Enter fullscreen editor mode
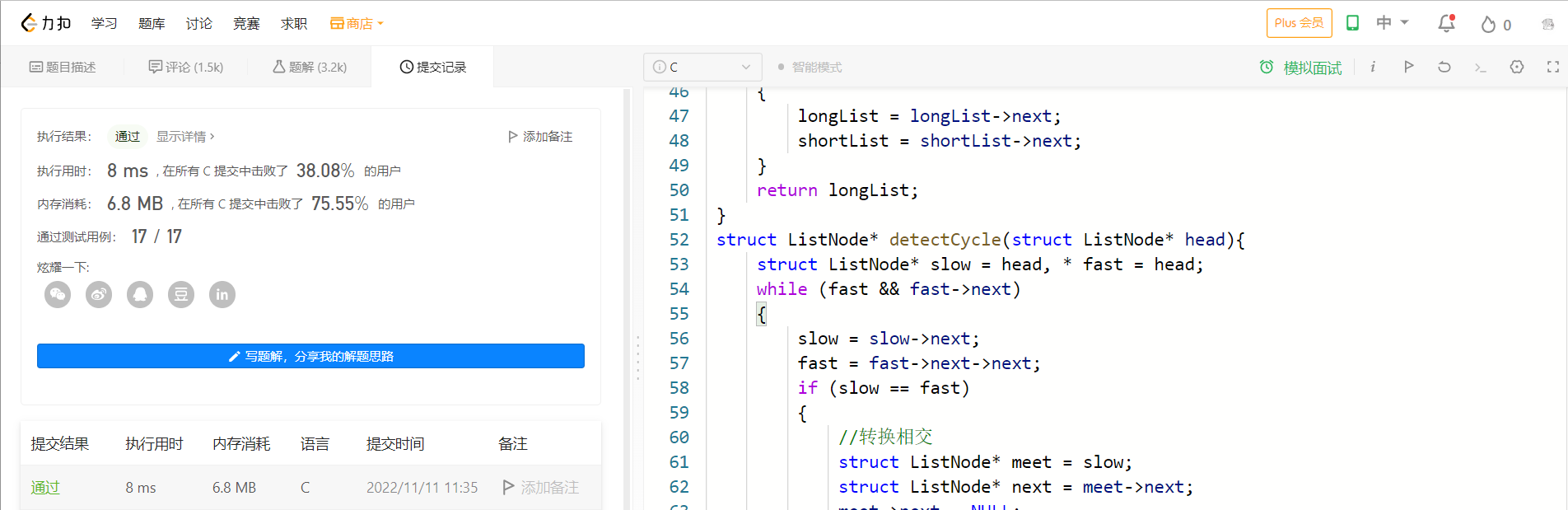The height and width of the screenshot is (510, 1568). click(x=1552, y=67)
